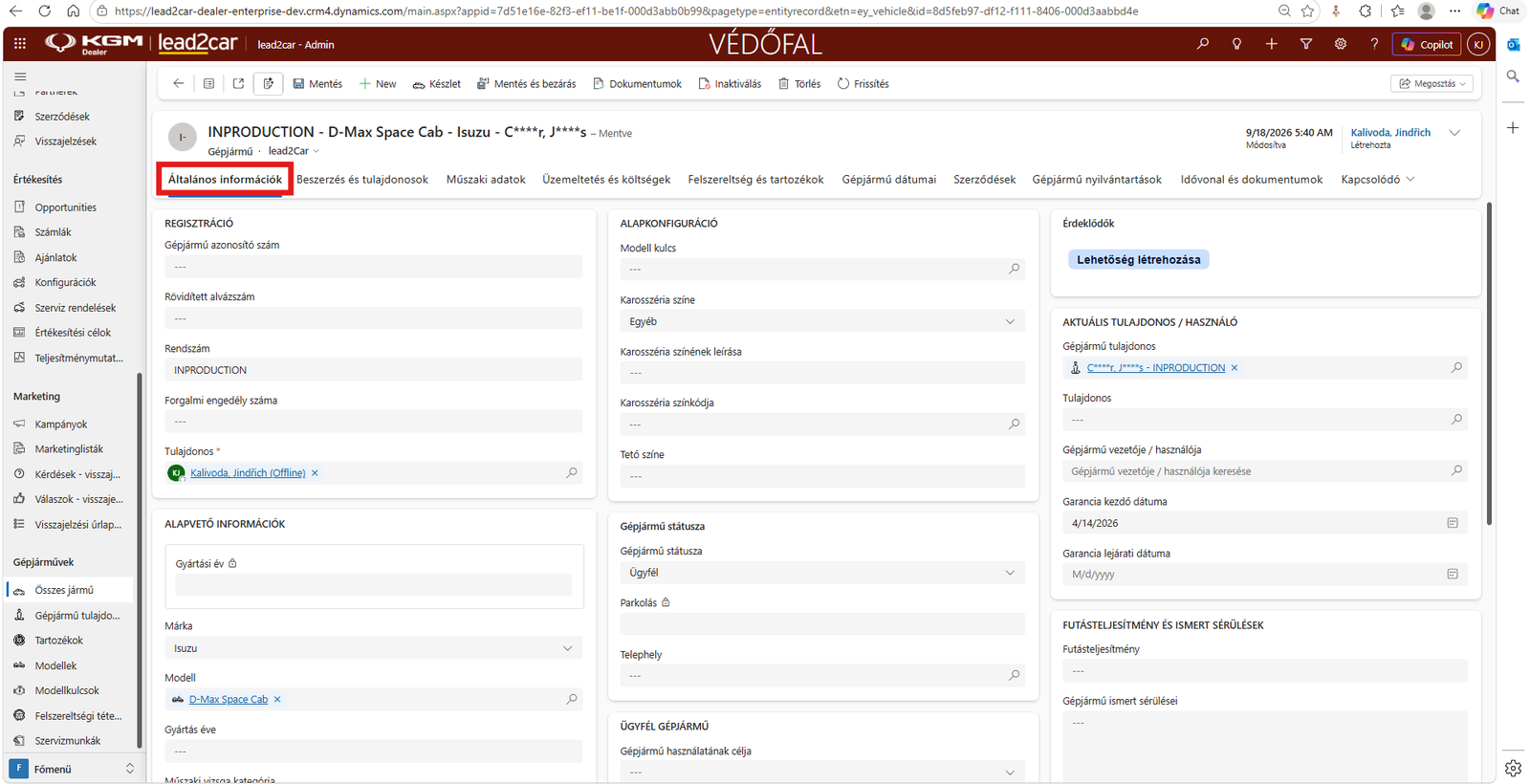Image resolution: width=1530 pixels, height=784 pixels.
Task: Open D-Max Space Cab model link
Action: click(229, 700)
